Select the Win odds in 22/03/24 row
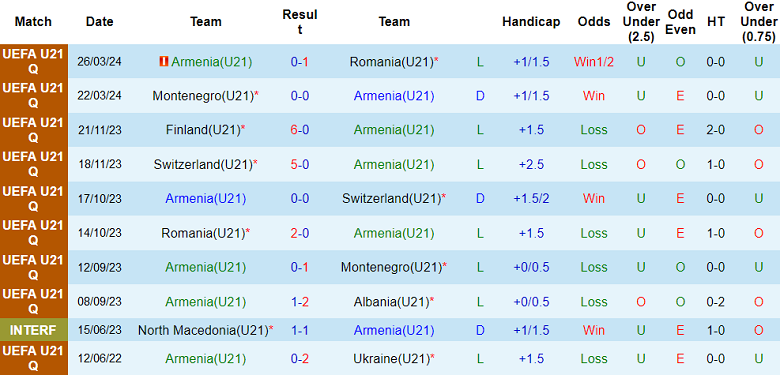This screenshot has width=780, height=375. click(x=594, y=96)
